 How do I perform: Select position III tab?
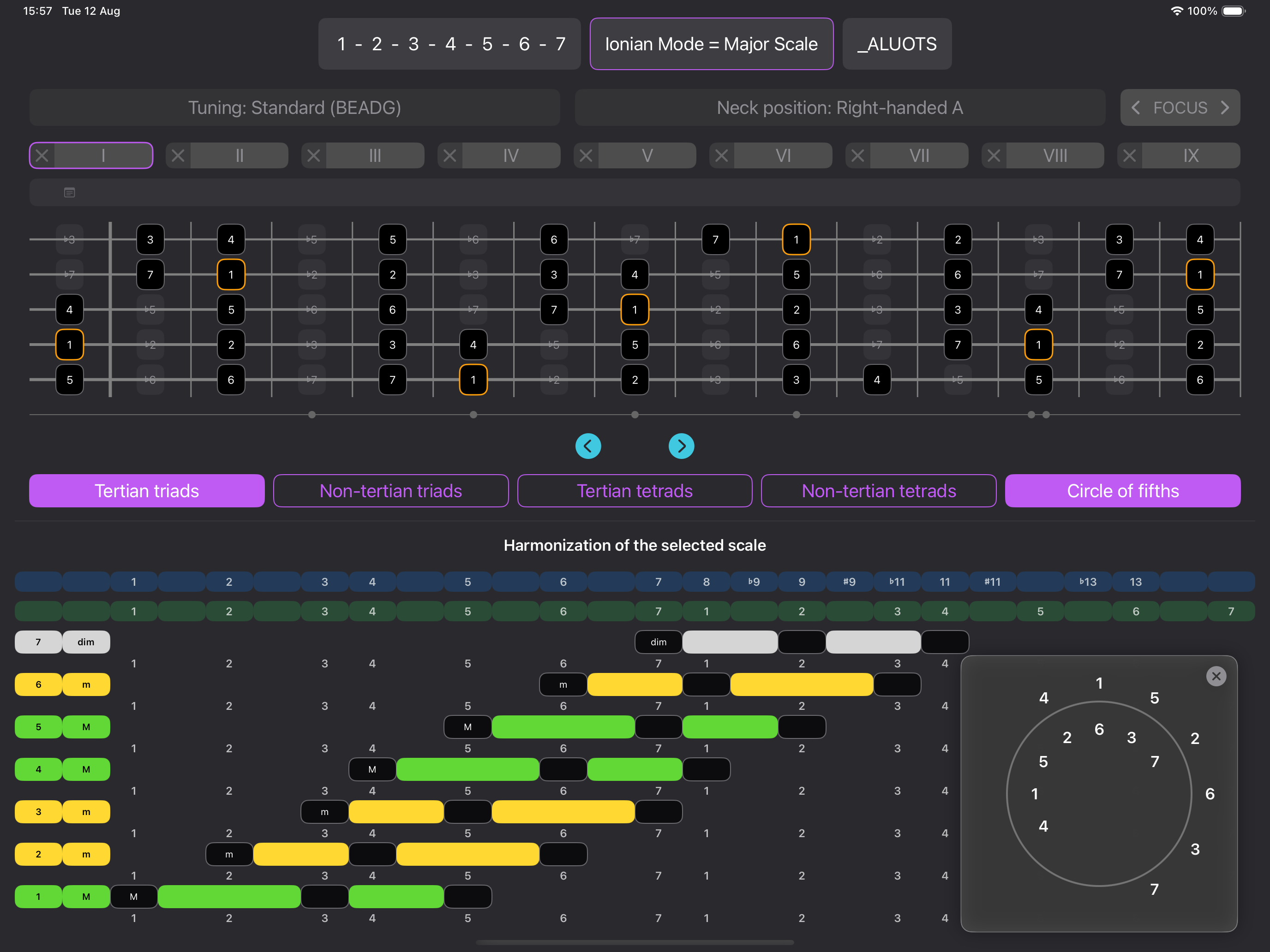tap(375, 155)
